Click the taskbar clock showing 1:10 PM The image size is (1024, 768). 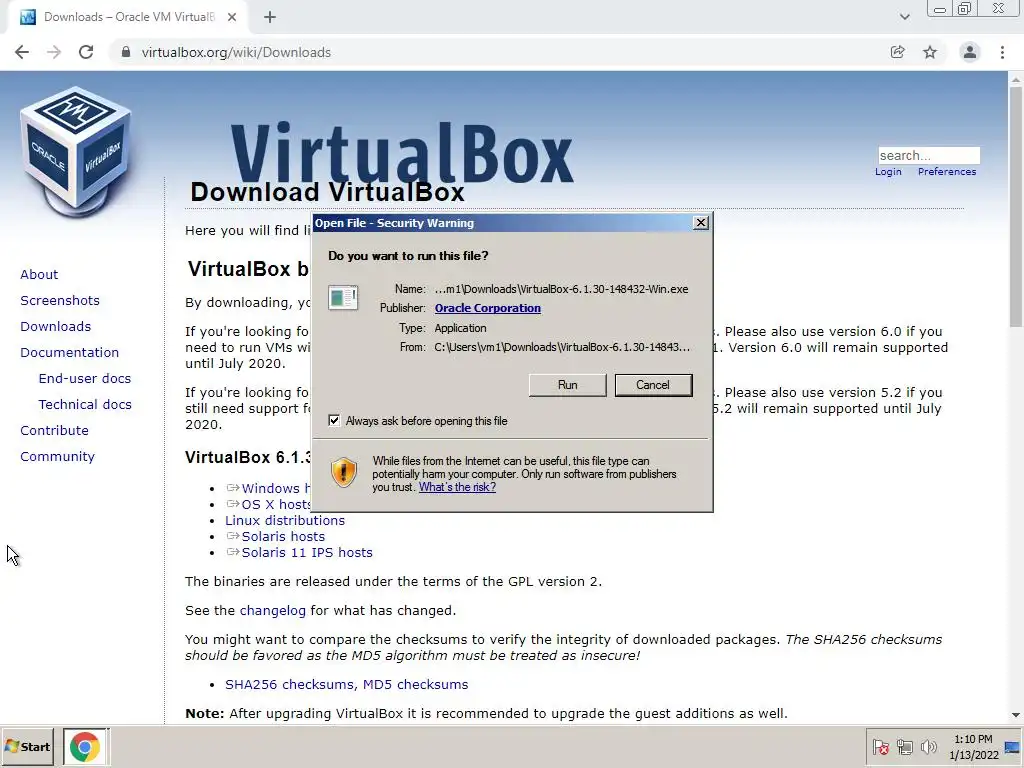973,746
